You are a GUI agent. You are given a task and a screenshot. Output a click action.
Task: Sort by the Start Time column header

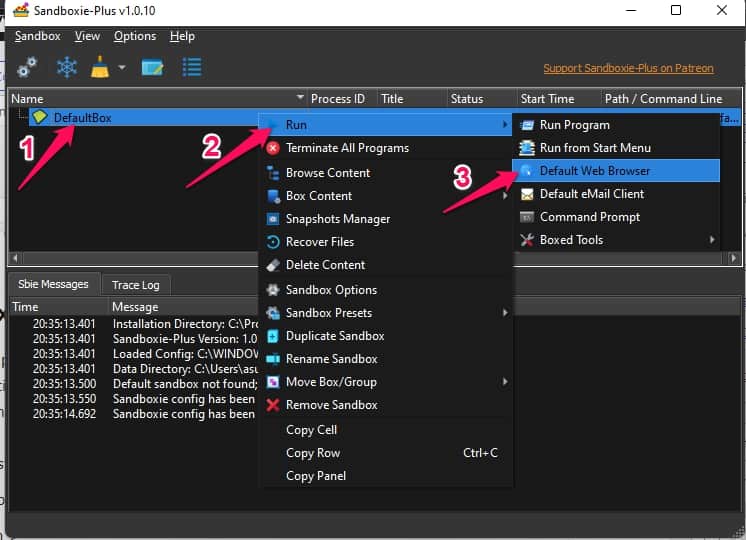click(559, 98)
